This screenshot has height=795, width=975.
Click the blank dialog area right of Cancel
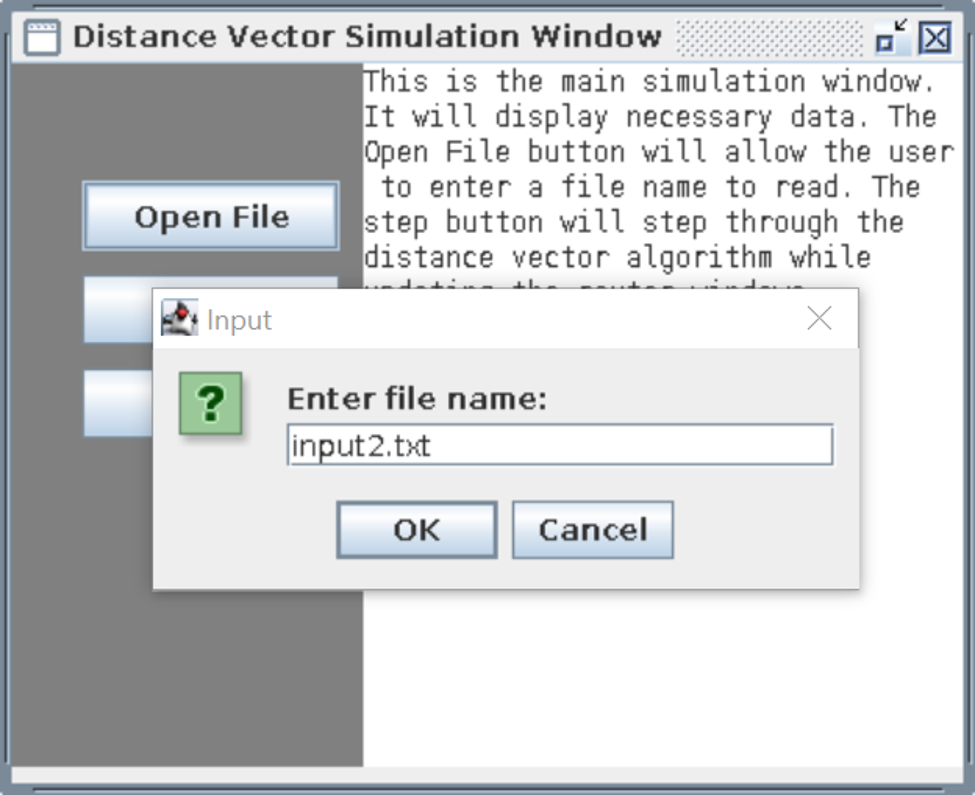(x=765, y=530)
